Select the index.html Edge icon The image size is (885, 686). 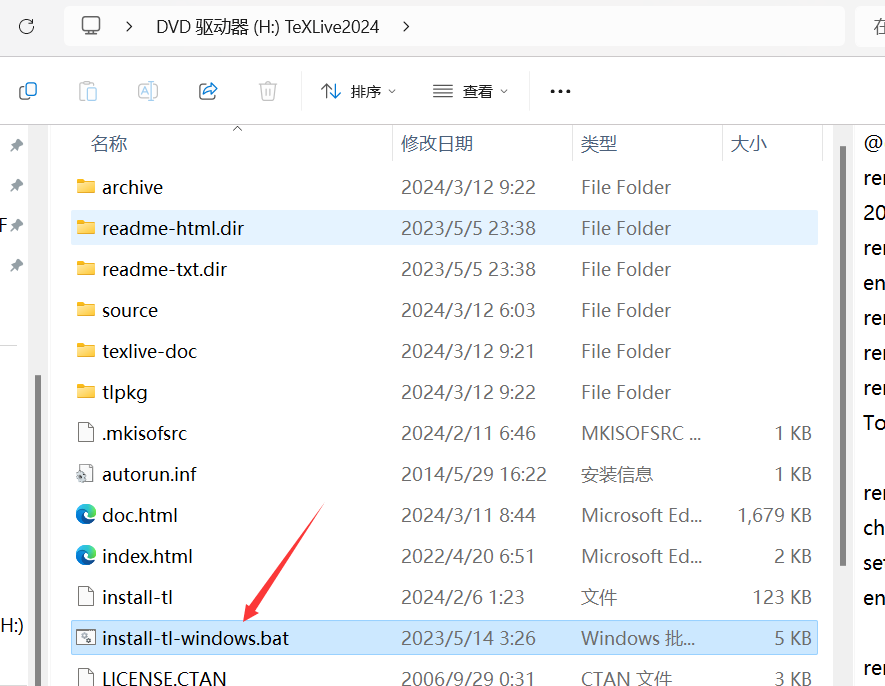pyautogui.click(x=86, y=556)
